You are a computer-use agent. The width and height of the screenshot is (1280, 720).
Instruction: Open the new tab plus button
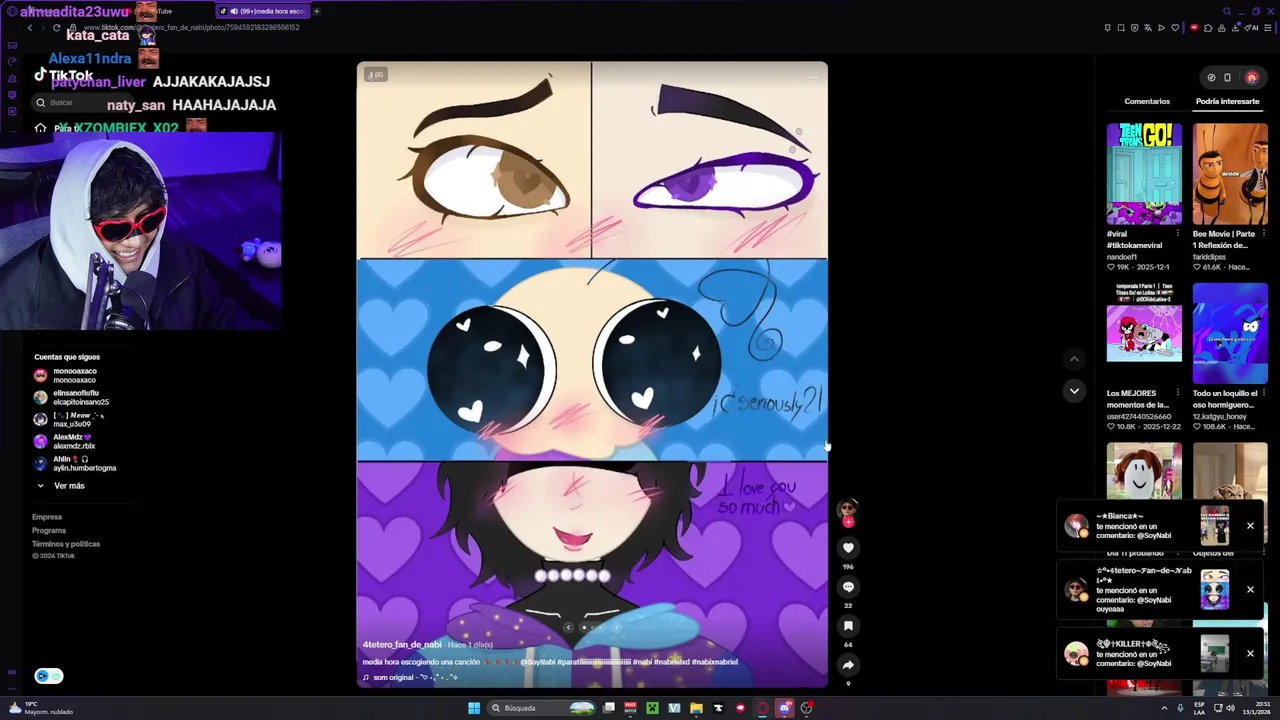pyautogui.click(x=316, y=11)
